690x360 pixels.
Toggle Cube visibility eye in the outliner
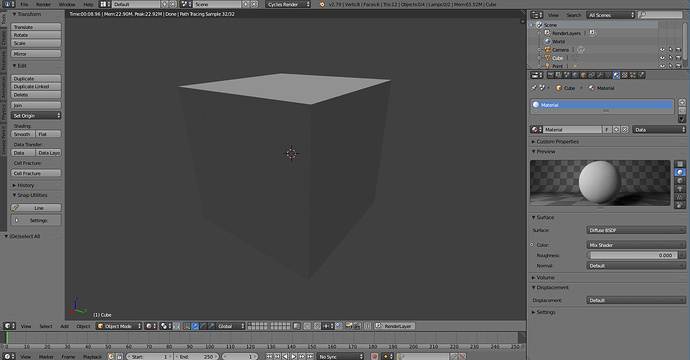coord(662,58)
